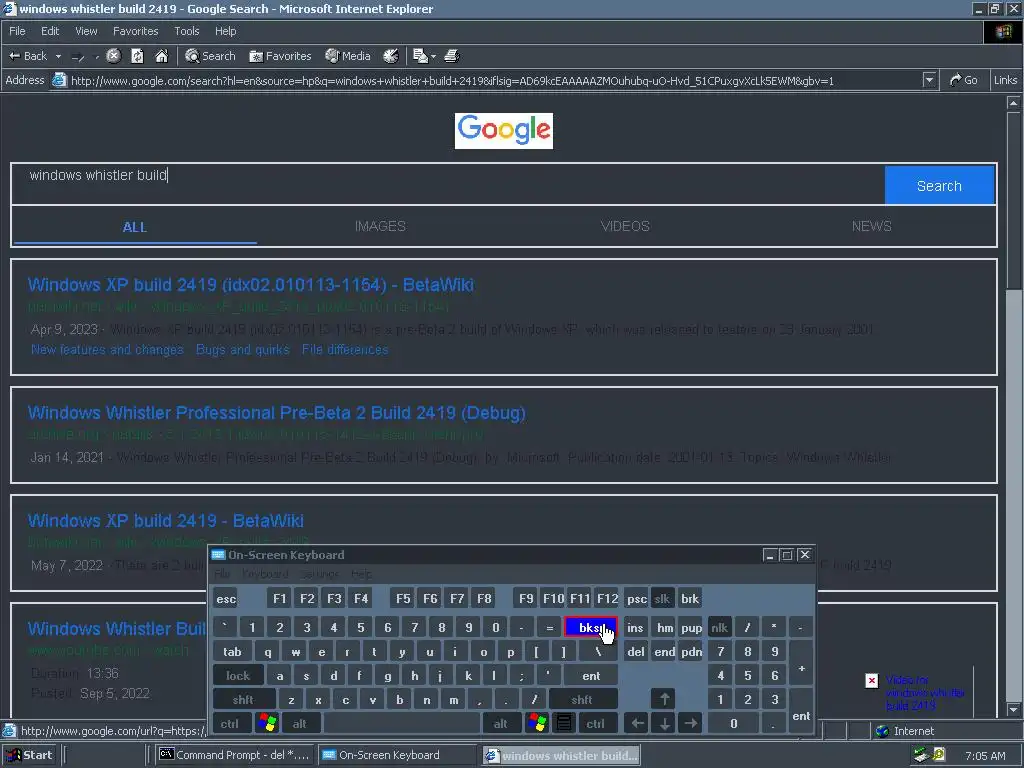Switch to Command Prompt taskbar button
Viewport: 1024px width, 768px height.
coord(235,755)
